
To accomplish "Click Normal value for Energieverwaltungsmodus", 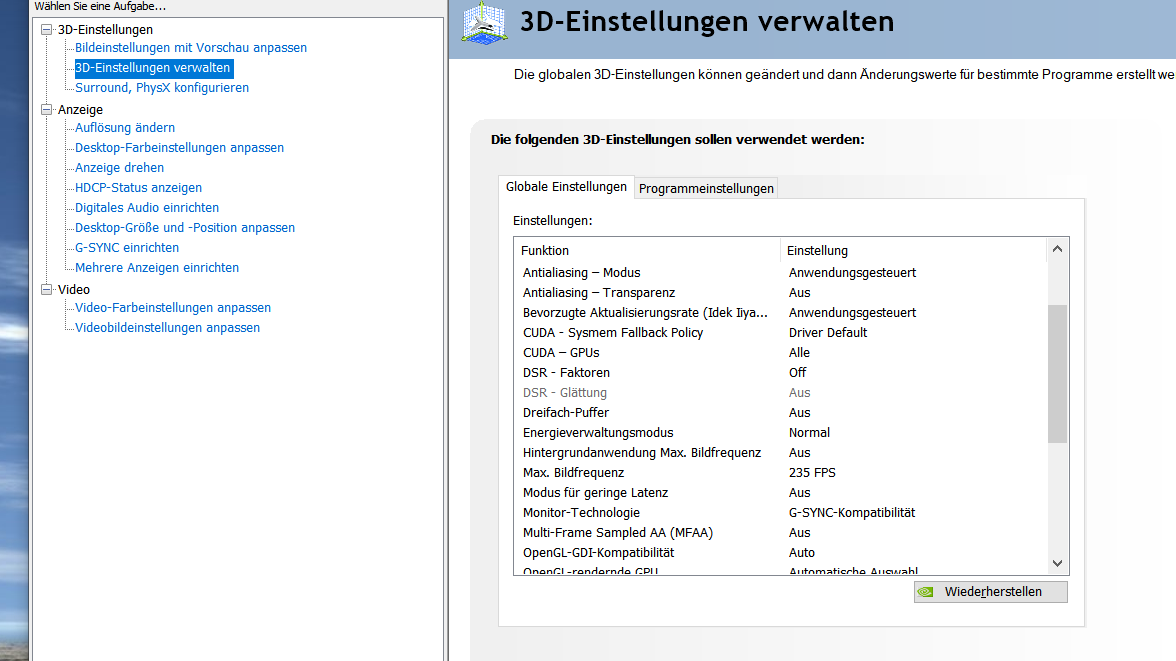I will [809, 433].
